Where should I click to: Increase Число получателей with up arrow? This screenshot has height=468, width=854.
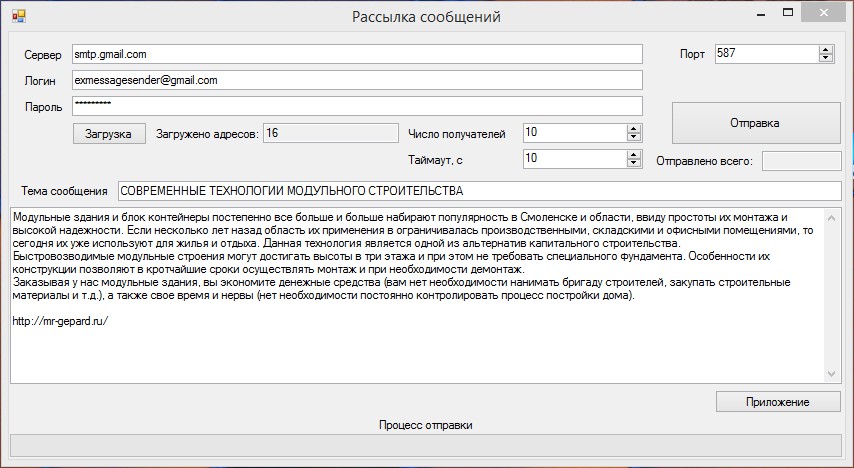(633, 129)
